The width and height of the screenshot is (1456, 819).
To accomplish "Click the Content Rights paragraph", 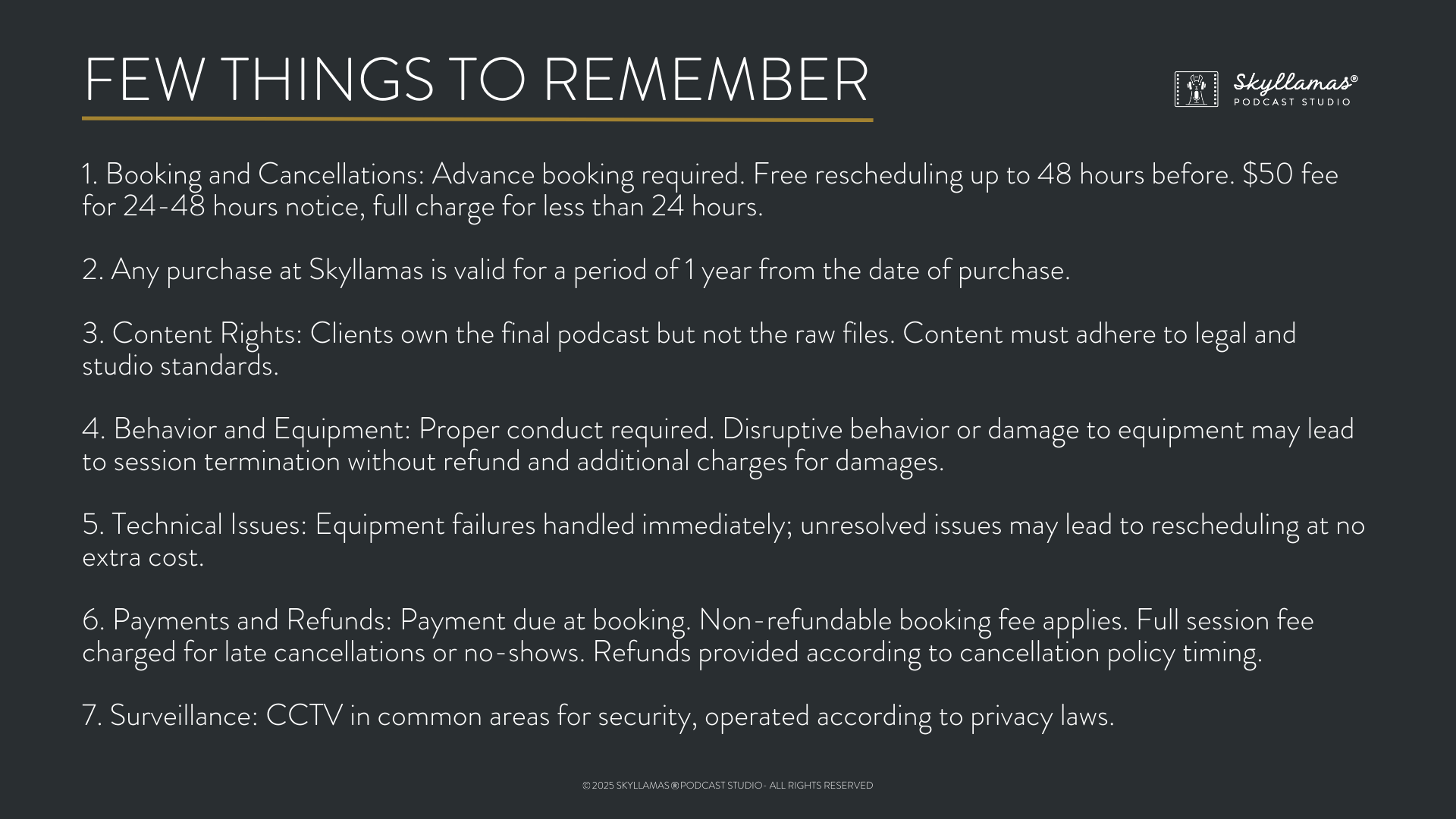I will [689, 350].
